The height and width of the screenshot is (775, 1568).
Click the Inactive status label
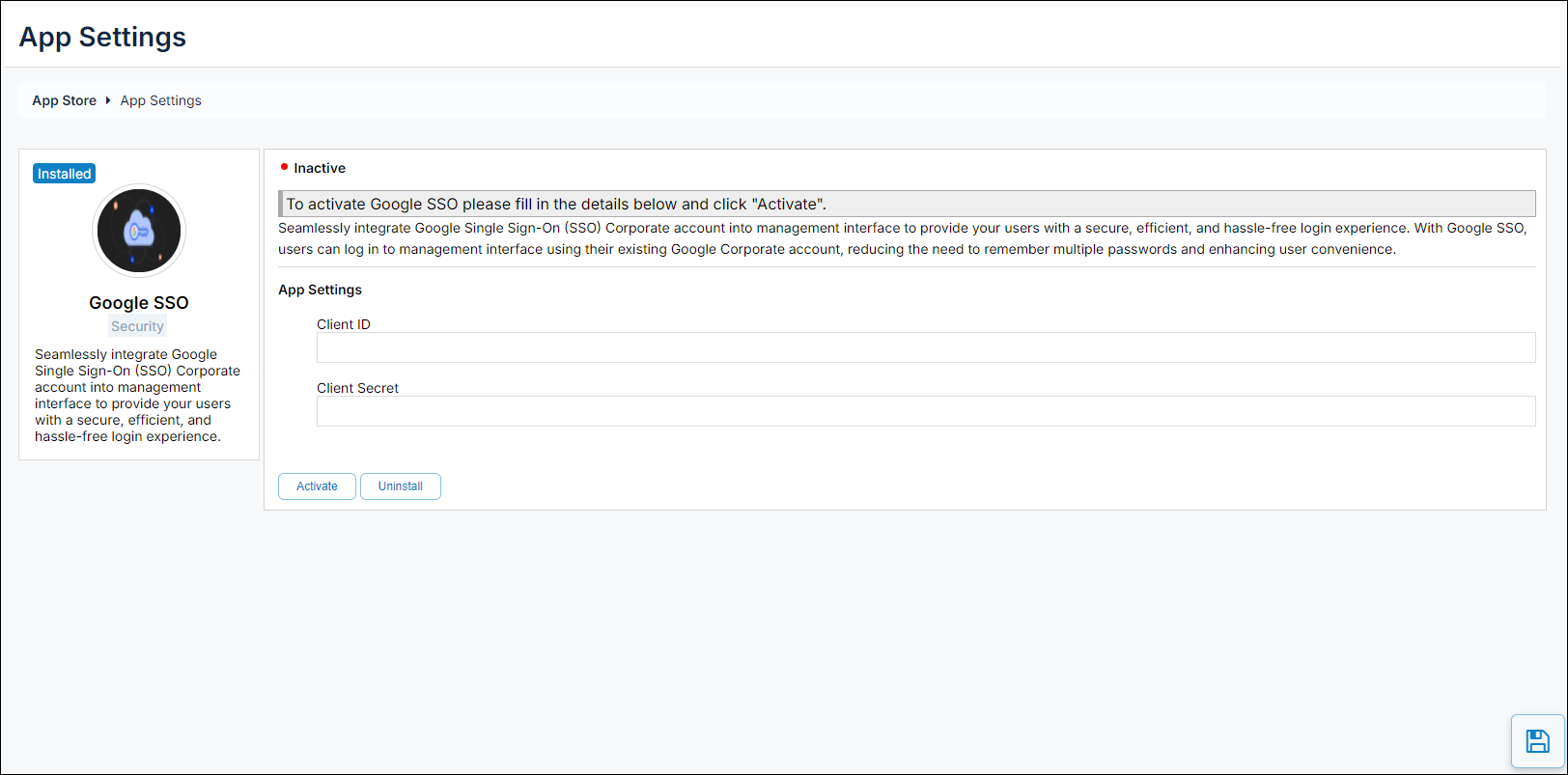pos(320,168)
